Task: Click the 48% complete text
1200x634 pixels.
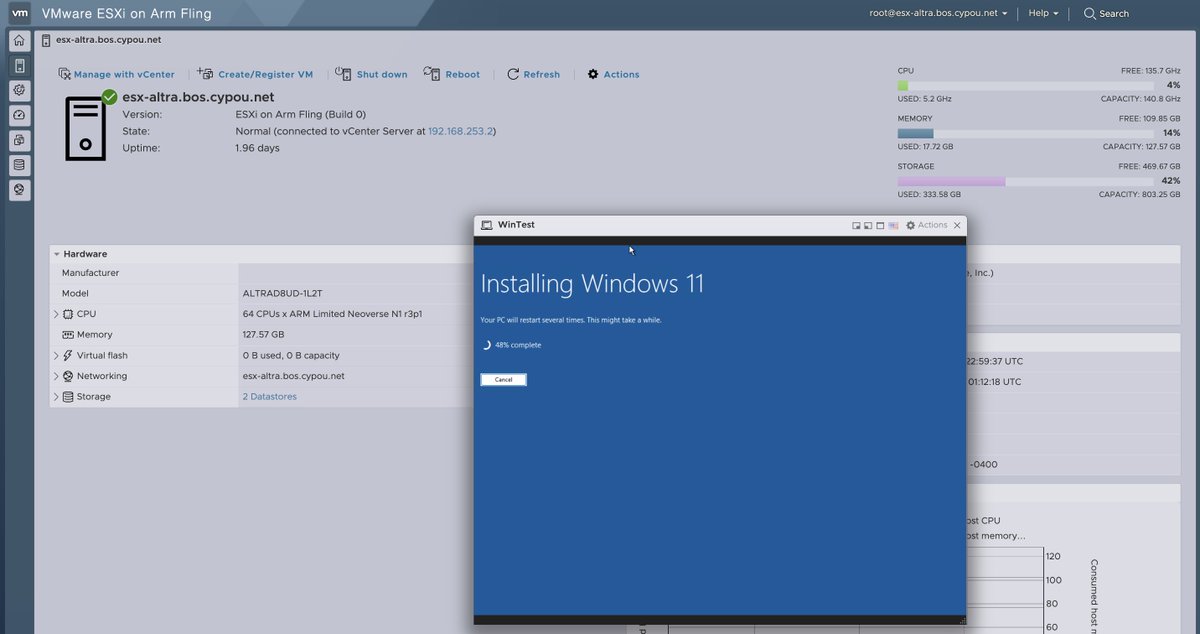Action: coord(518,345)
